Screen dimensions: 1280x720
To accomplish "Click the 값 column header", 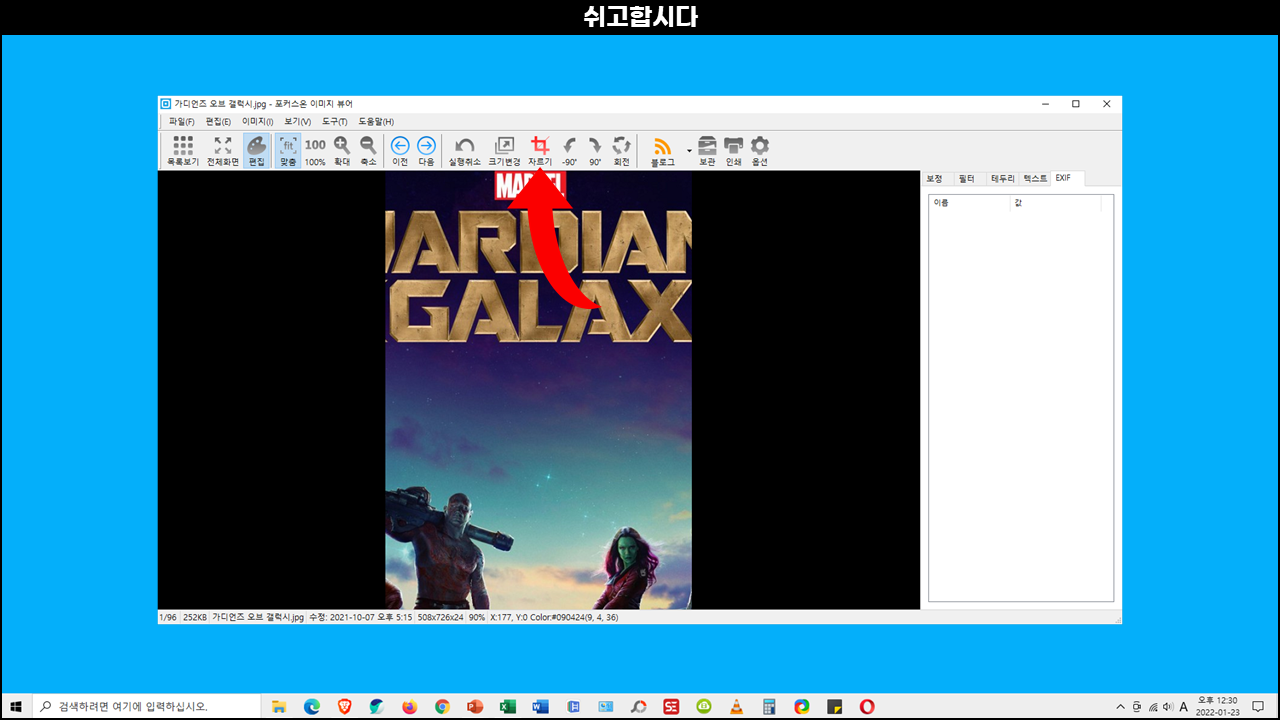I will [1056, 203].
